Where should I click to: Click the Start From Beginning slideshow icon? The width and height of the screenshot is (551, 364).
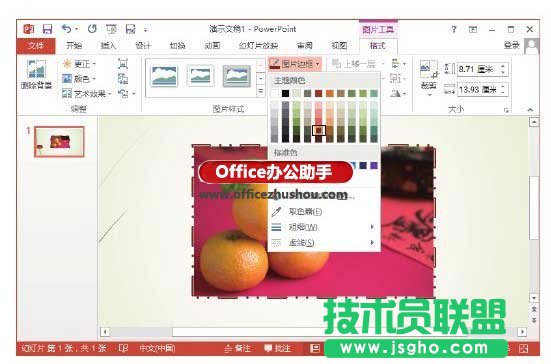click(111, 29)
